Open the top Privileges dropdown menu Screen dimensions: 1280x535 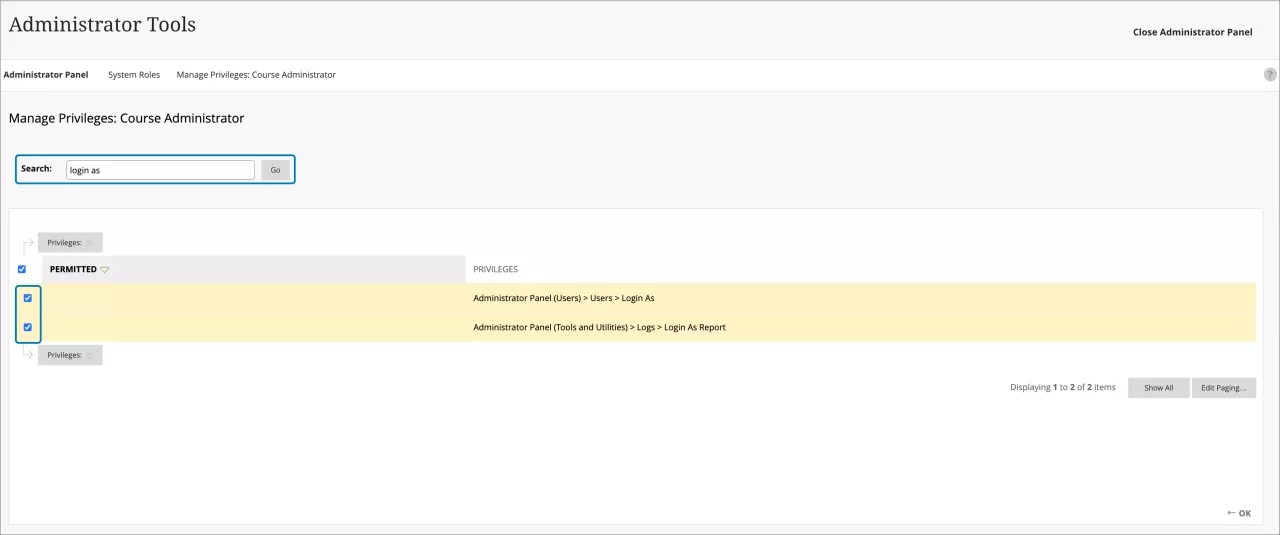click(x=70, y=243)
